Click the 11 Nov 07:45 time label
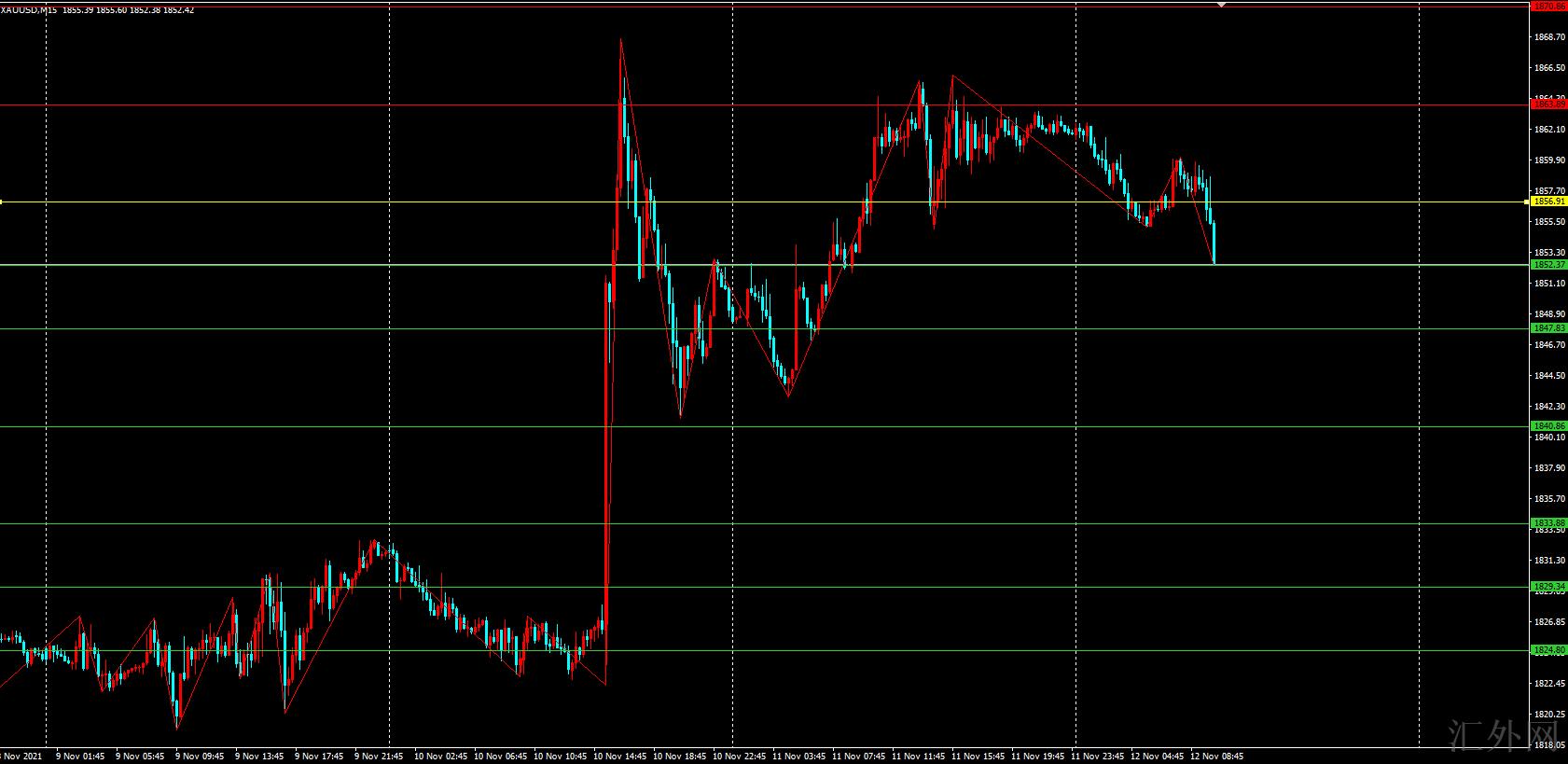The image size is (1568, 764). [859, 757]
